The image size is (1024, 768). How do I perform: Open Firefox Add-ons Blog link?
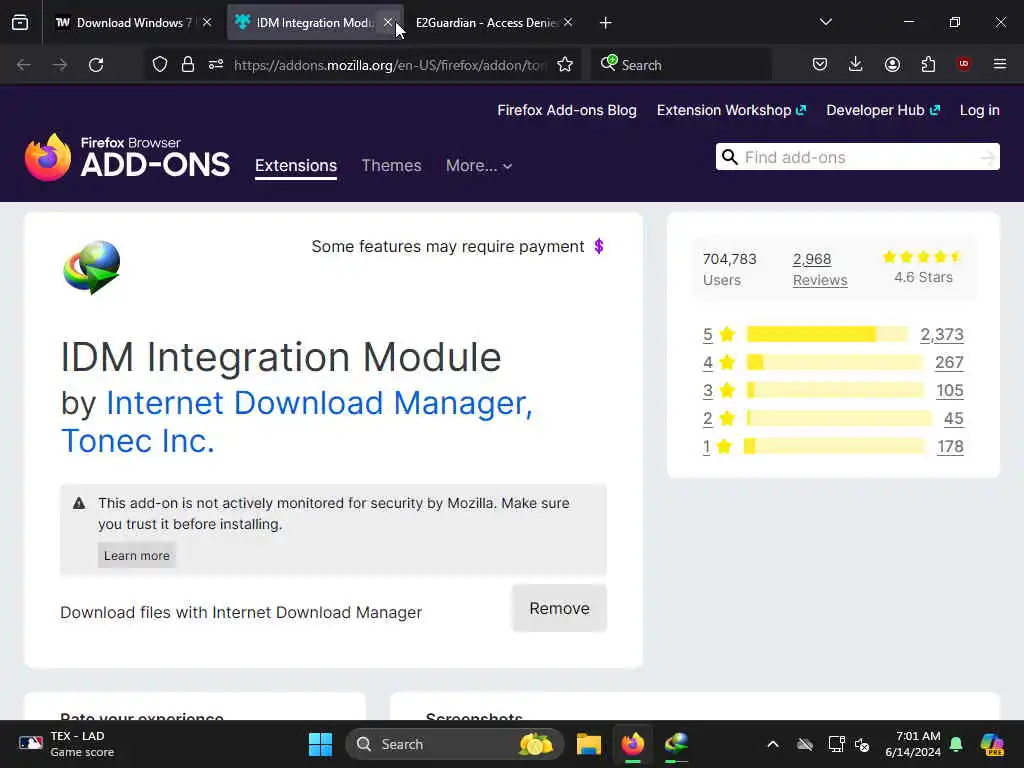567,110
